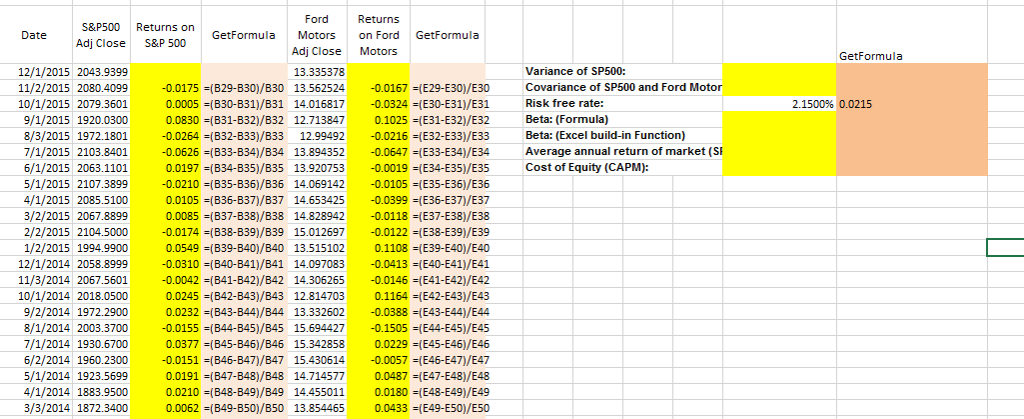The width and height of the screenshot is (1024, 419).
Task: Click formula text =(E49-E50)/E50
Action: point(451,409)
